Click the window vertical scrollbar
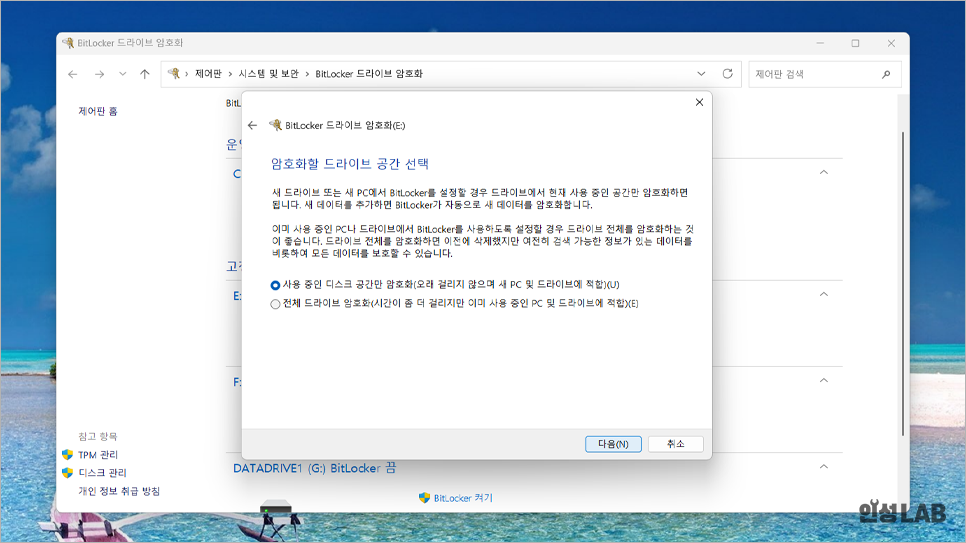Screen dimensions: 966x543 pyautogui.click(x=903, y=284)
